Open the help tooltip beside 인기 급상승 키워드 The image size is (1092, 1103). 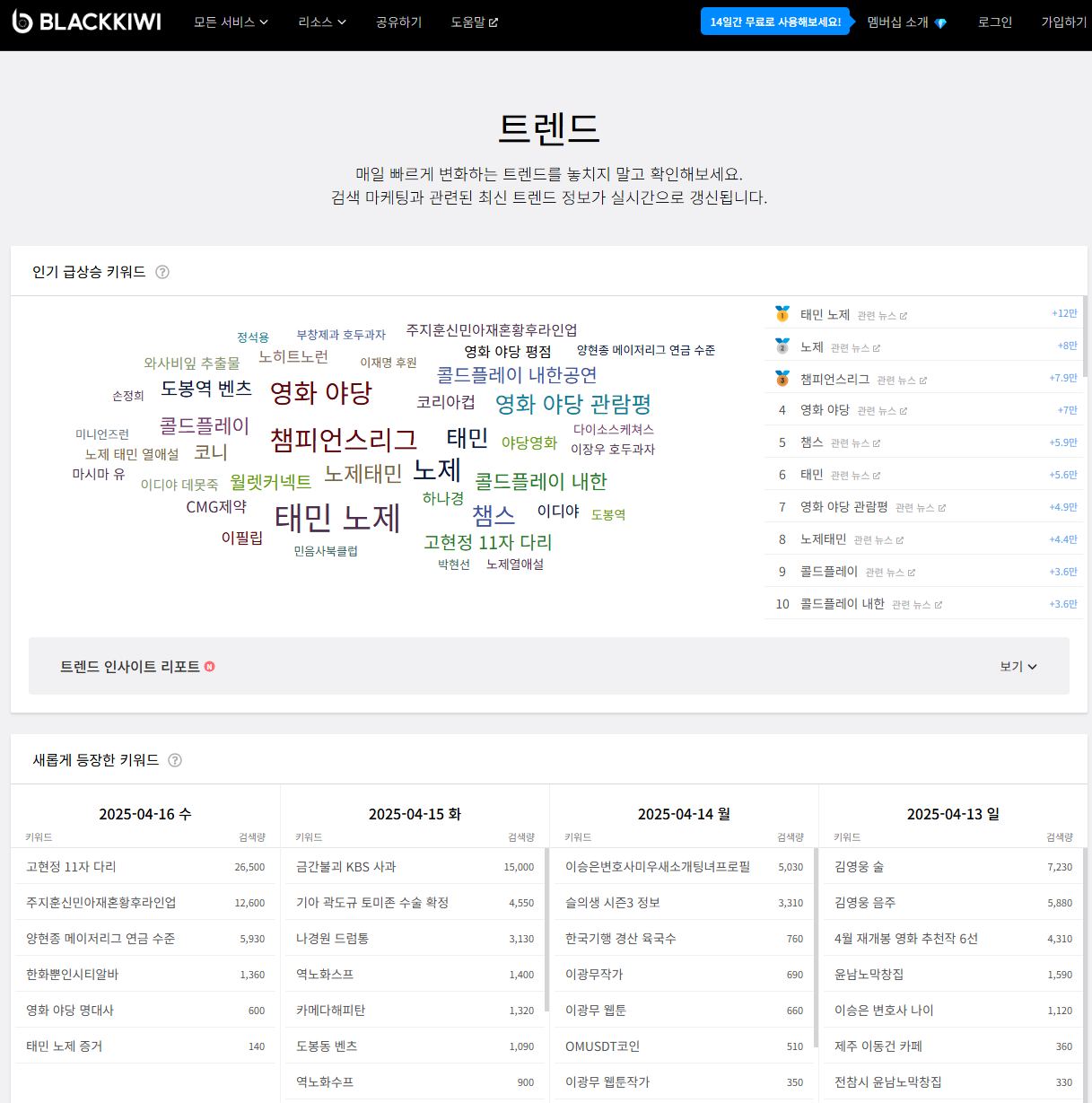coord(162,271)
